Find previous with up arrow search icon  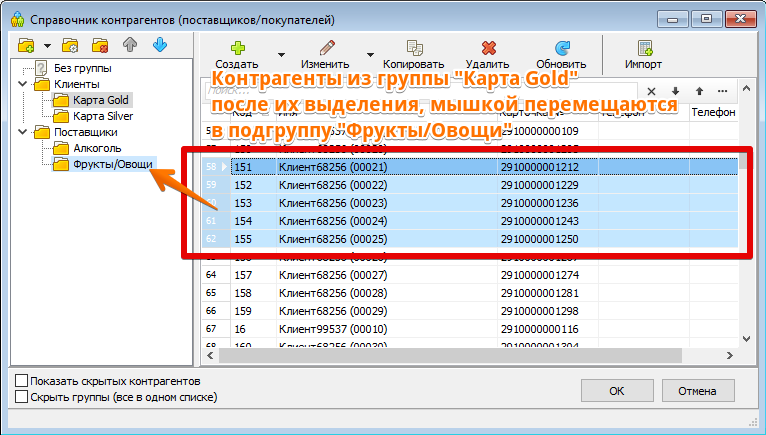click(700, 91)
